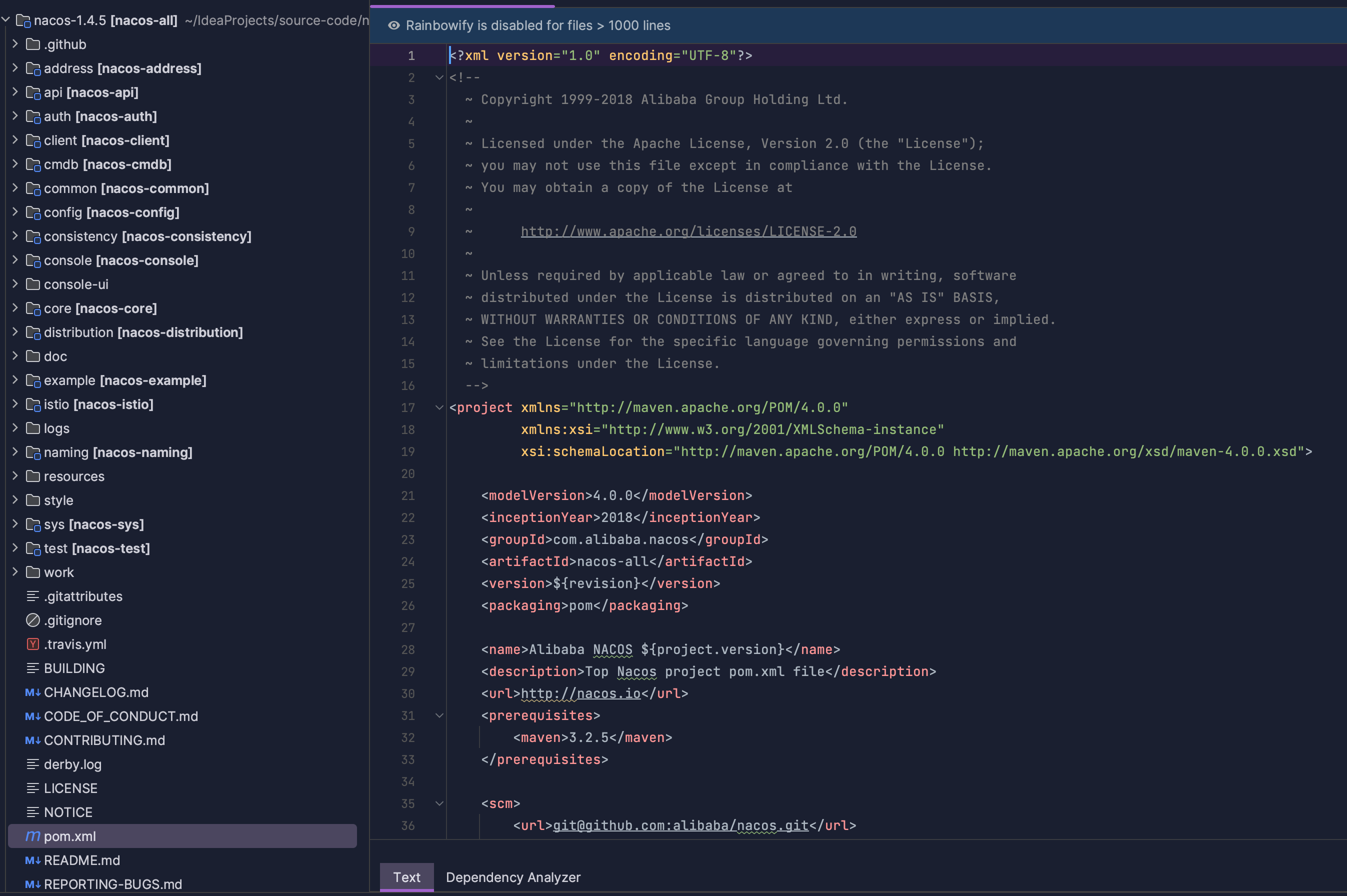Screen dimensions: 1347x896
Task: Click the Maven icon beside pom.xml
Action: tap(33, 836)
